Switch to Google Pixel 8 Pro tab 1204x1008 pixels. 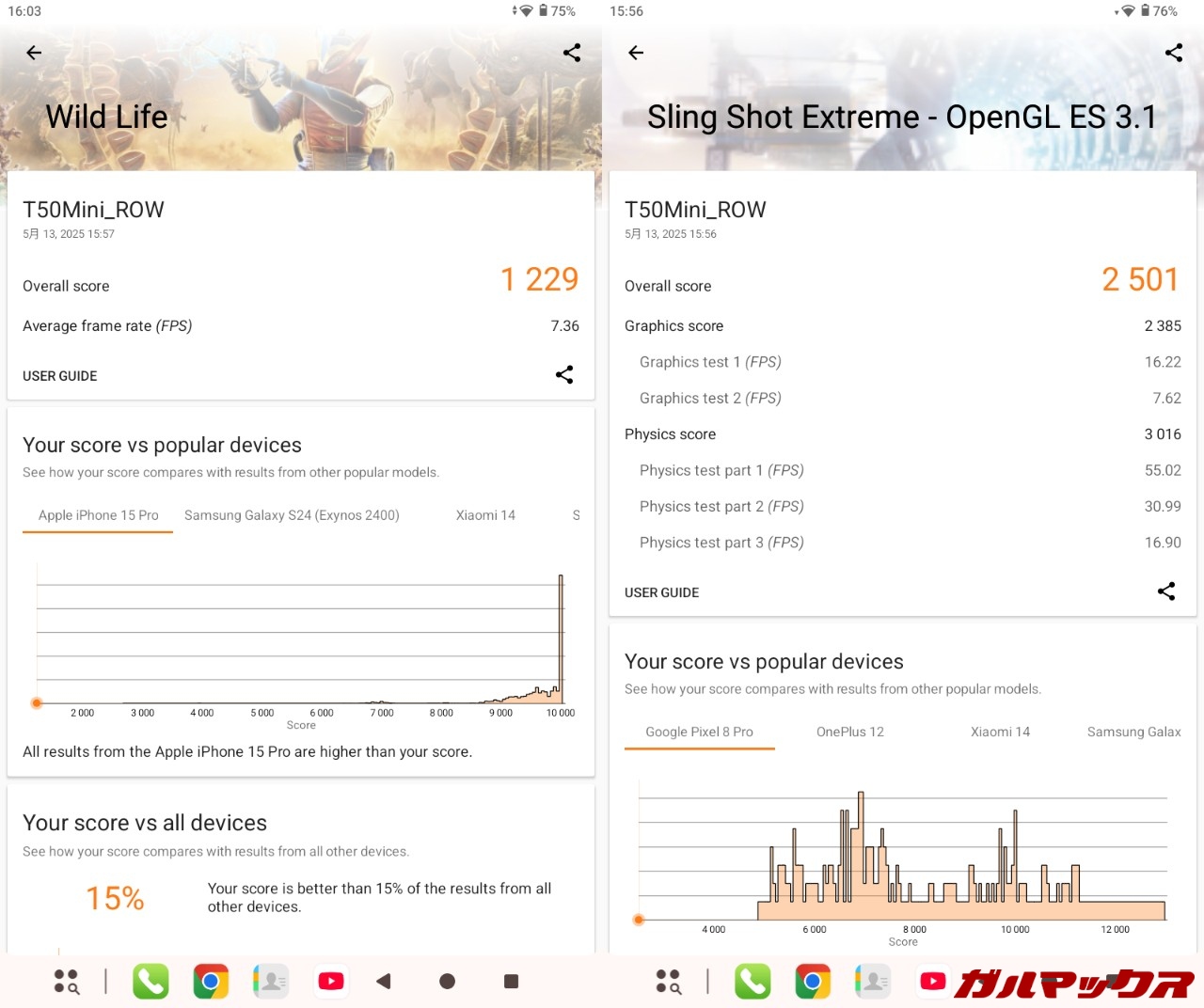pyautogui.click(x=699, y=732)
